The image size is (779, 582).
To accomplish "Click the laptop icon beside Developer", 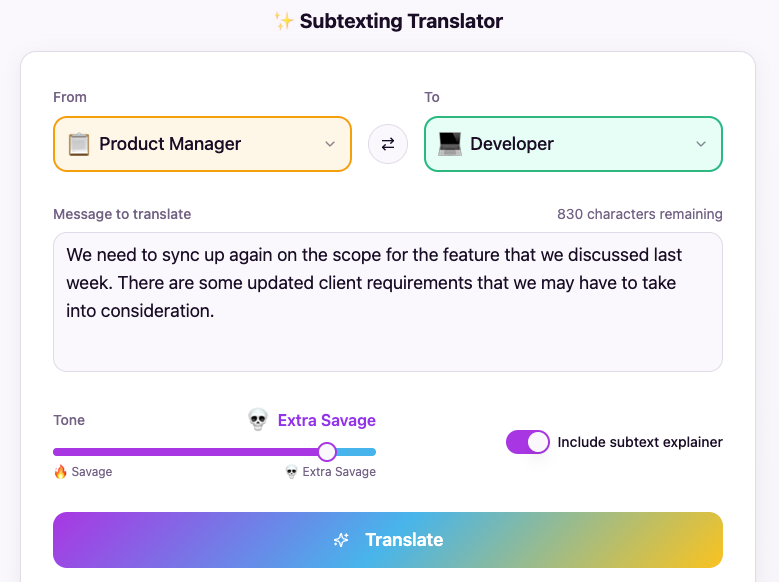I will click(450, 144).
